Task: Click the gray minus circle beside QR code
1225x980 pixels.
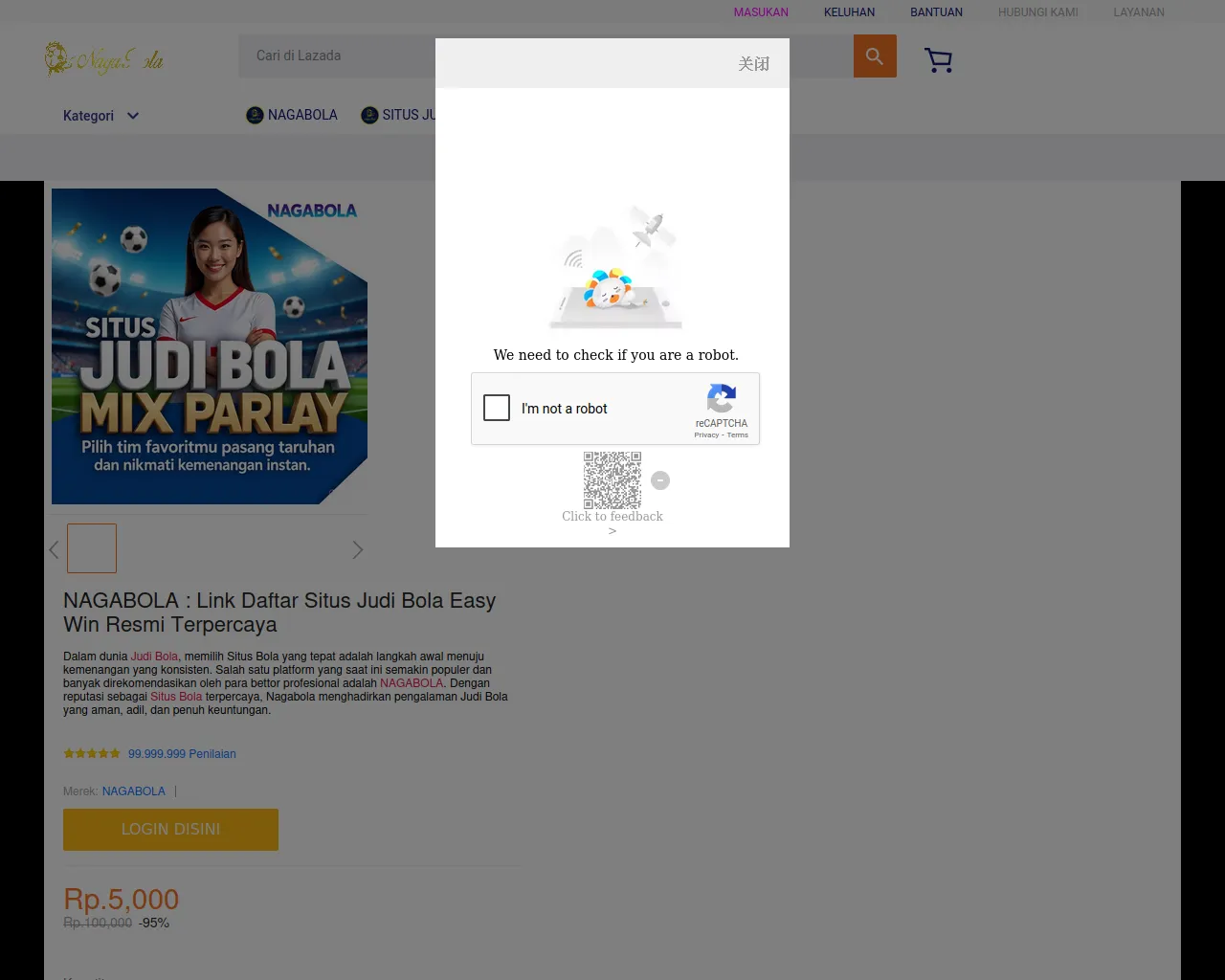Action: [660, 480]
